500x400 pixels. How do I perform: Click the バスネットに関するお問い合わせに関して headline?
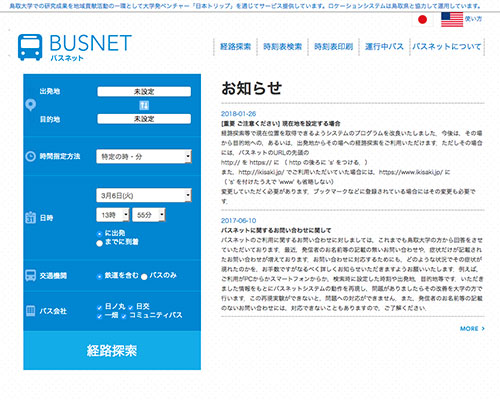click(276, 230)
